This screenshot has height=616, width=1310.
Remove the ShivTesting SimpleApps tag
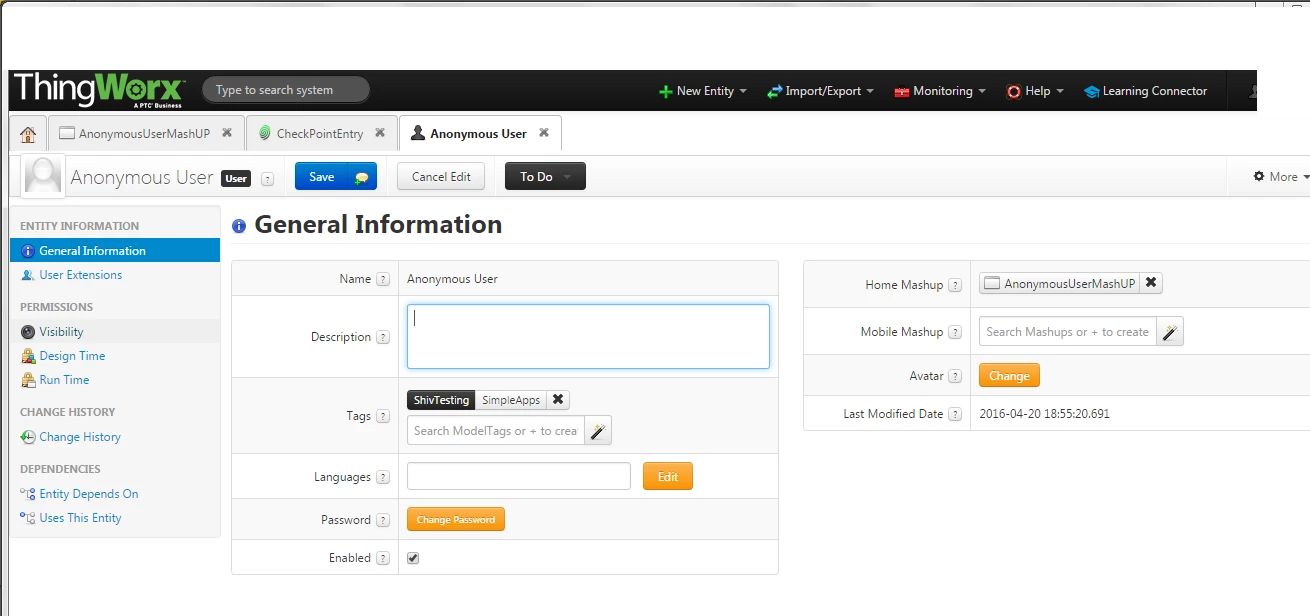(x=558, y=400)
